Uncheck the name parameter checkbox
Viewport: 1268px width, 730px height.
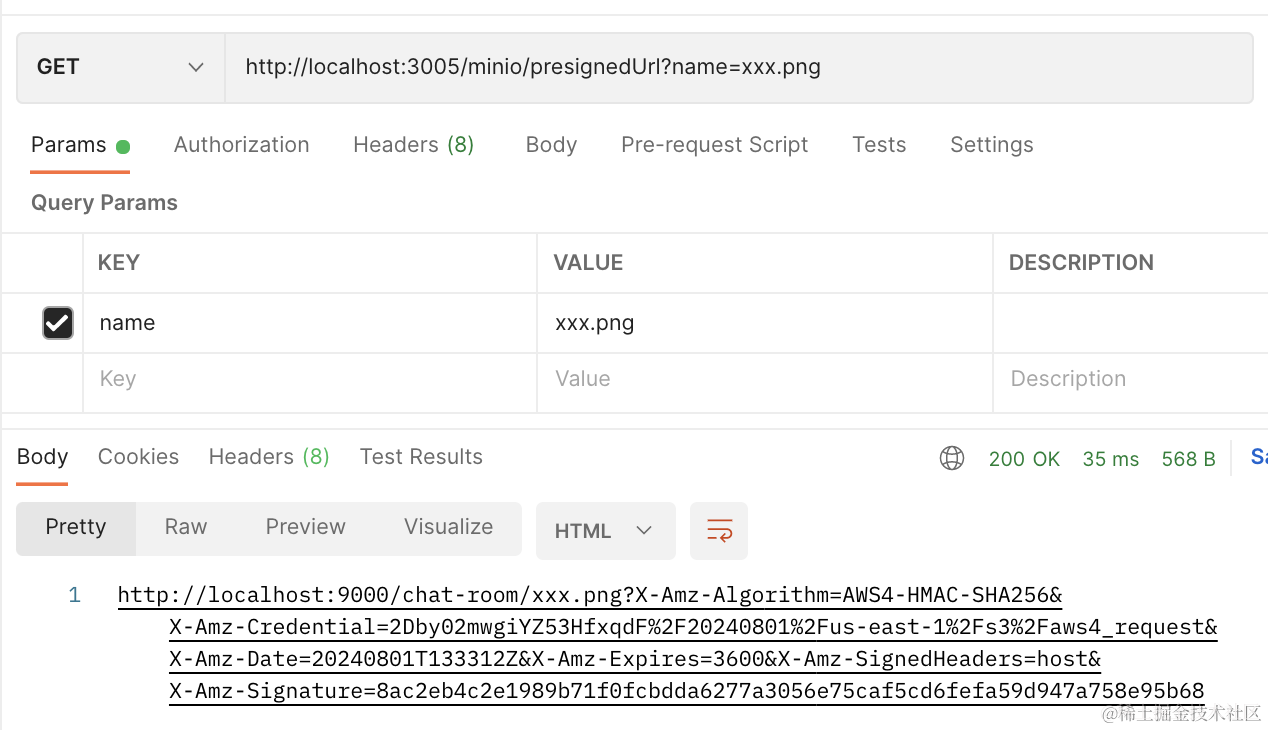58,323
